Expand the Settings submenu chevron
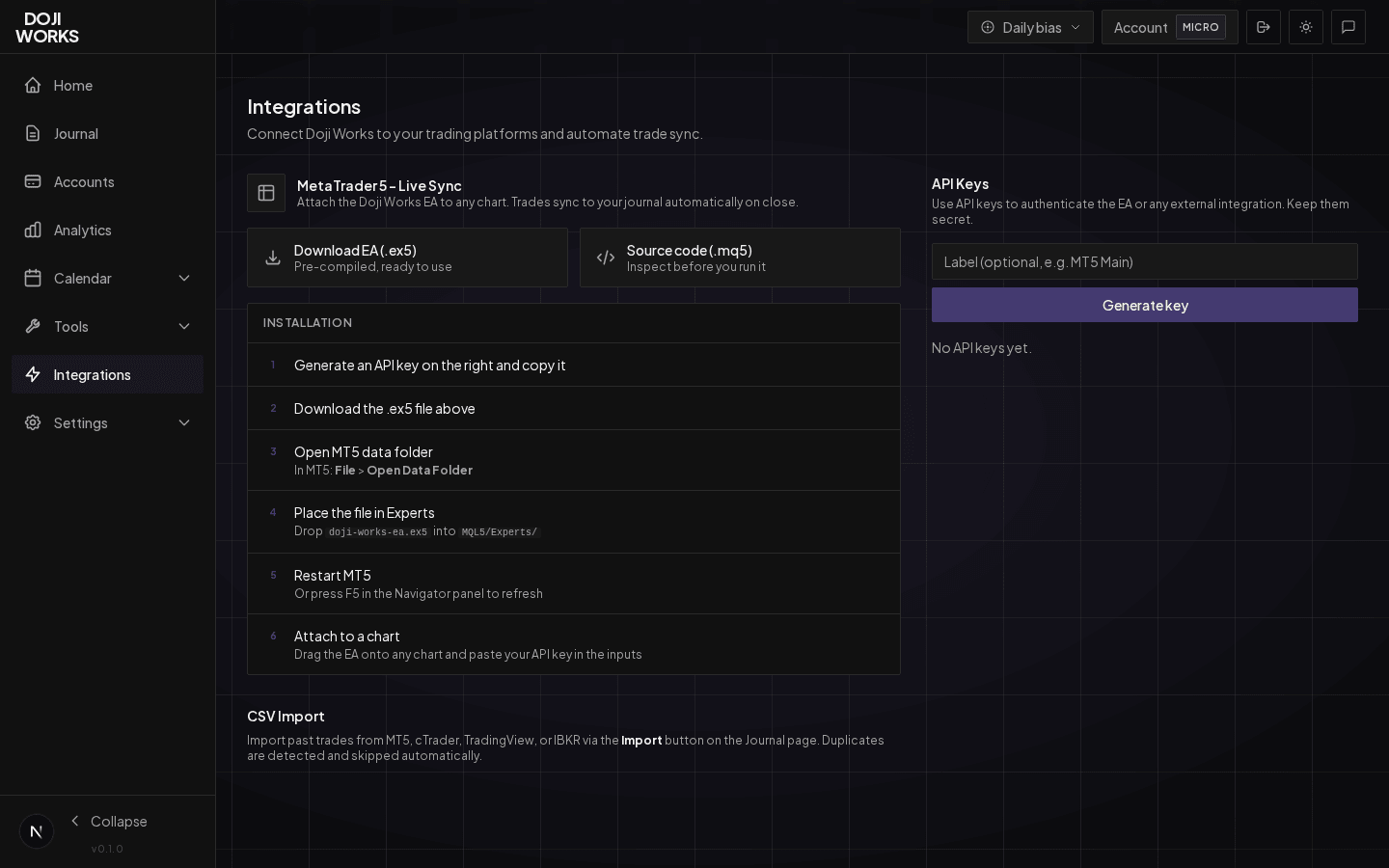1389x868 pixels. pyautogui.click(x=184, y=422)
